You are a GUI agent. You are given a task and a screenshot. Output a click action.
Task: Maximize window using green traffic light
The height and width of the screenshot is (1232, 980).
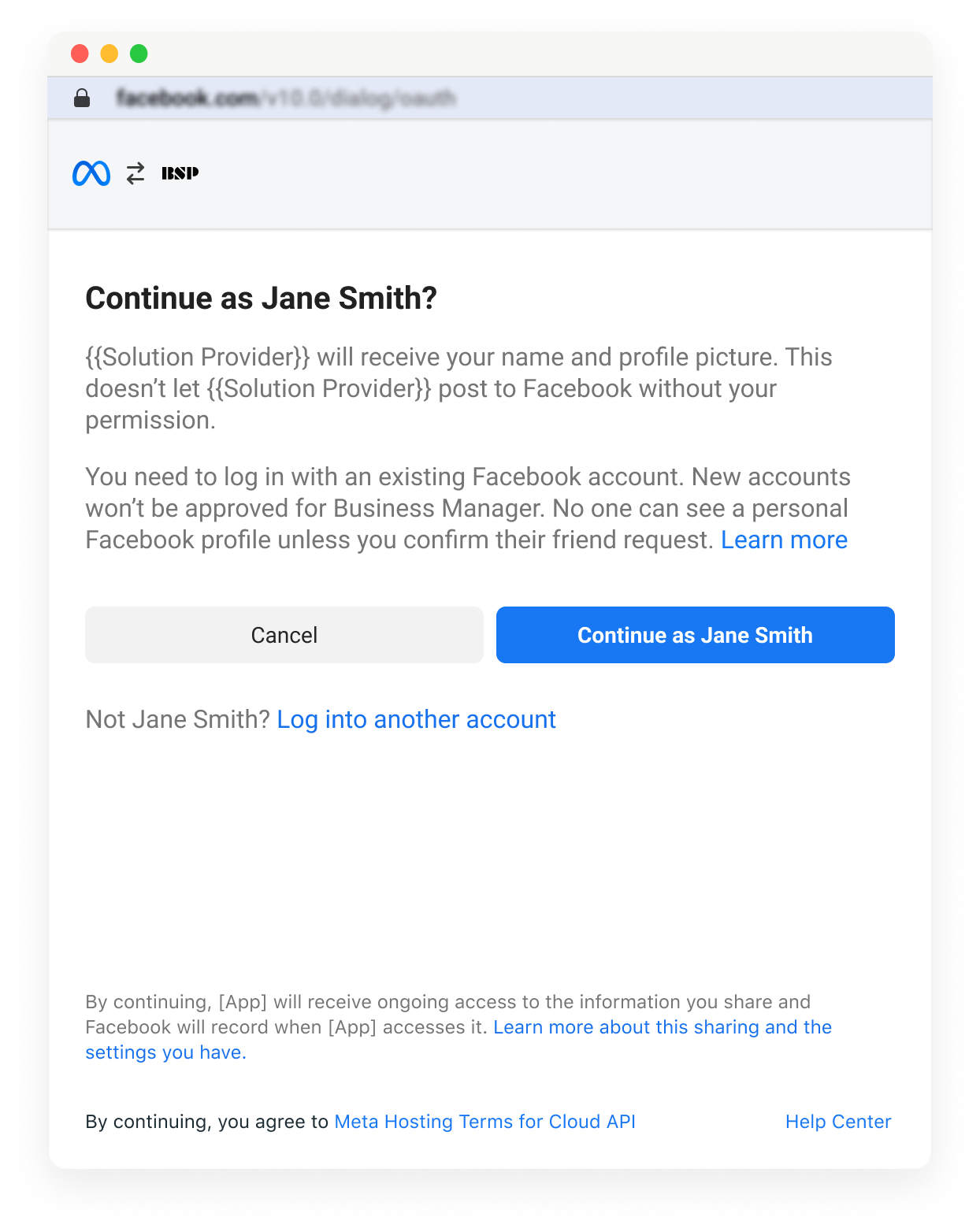[139, 54]
